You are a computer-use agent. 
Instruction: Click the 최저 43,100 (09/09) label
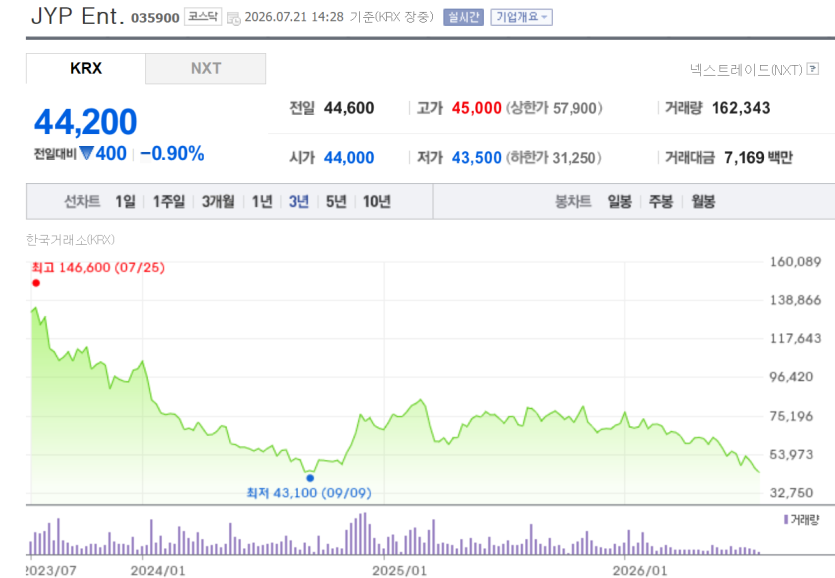tap(309, 493)
